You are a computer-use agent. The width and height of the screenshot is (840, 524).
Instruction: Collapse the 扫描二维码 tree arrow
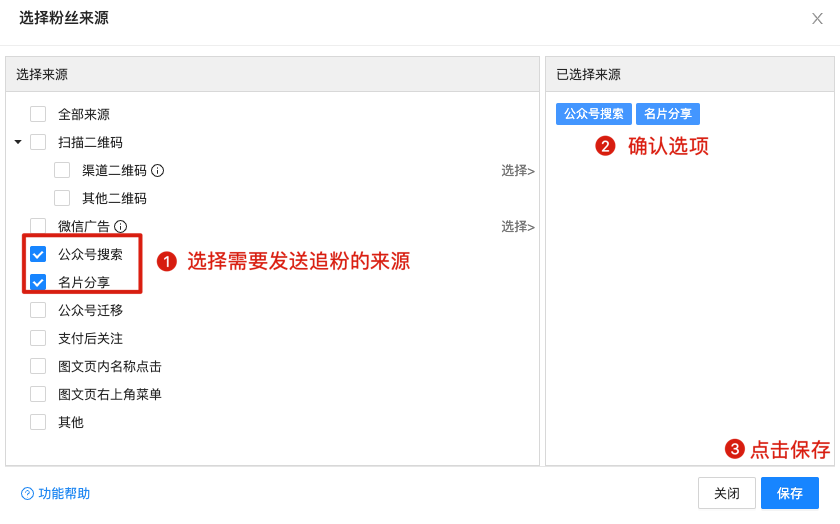[18, 142]
